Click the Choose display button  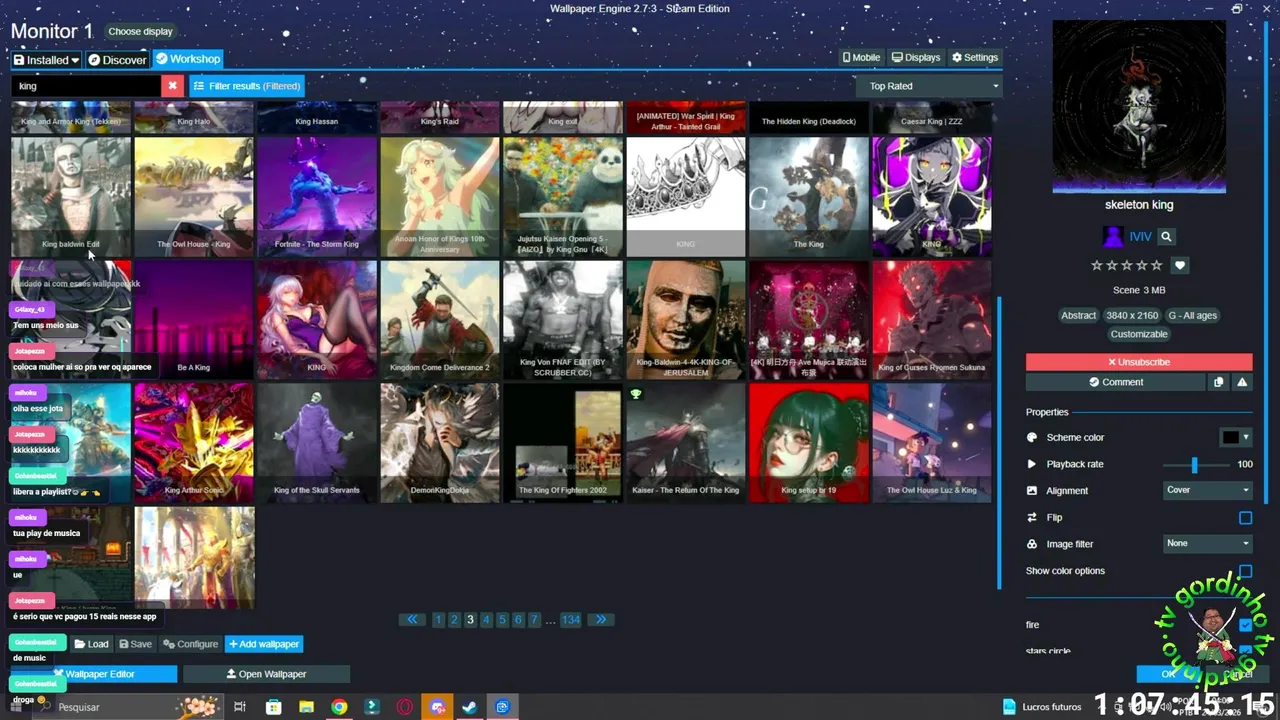(x=140, y=32)
